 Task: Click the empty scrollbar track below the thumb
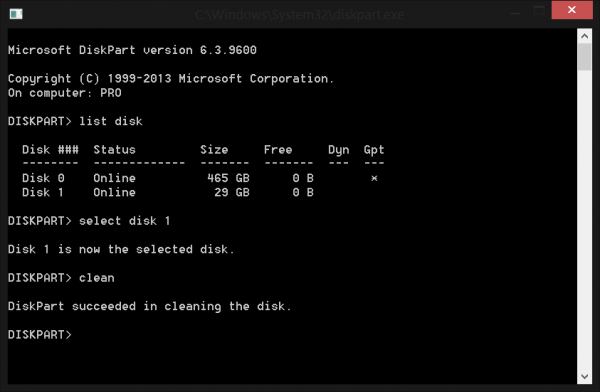(x=584, y=220)
